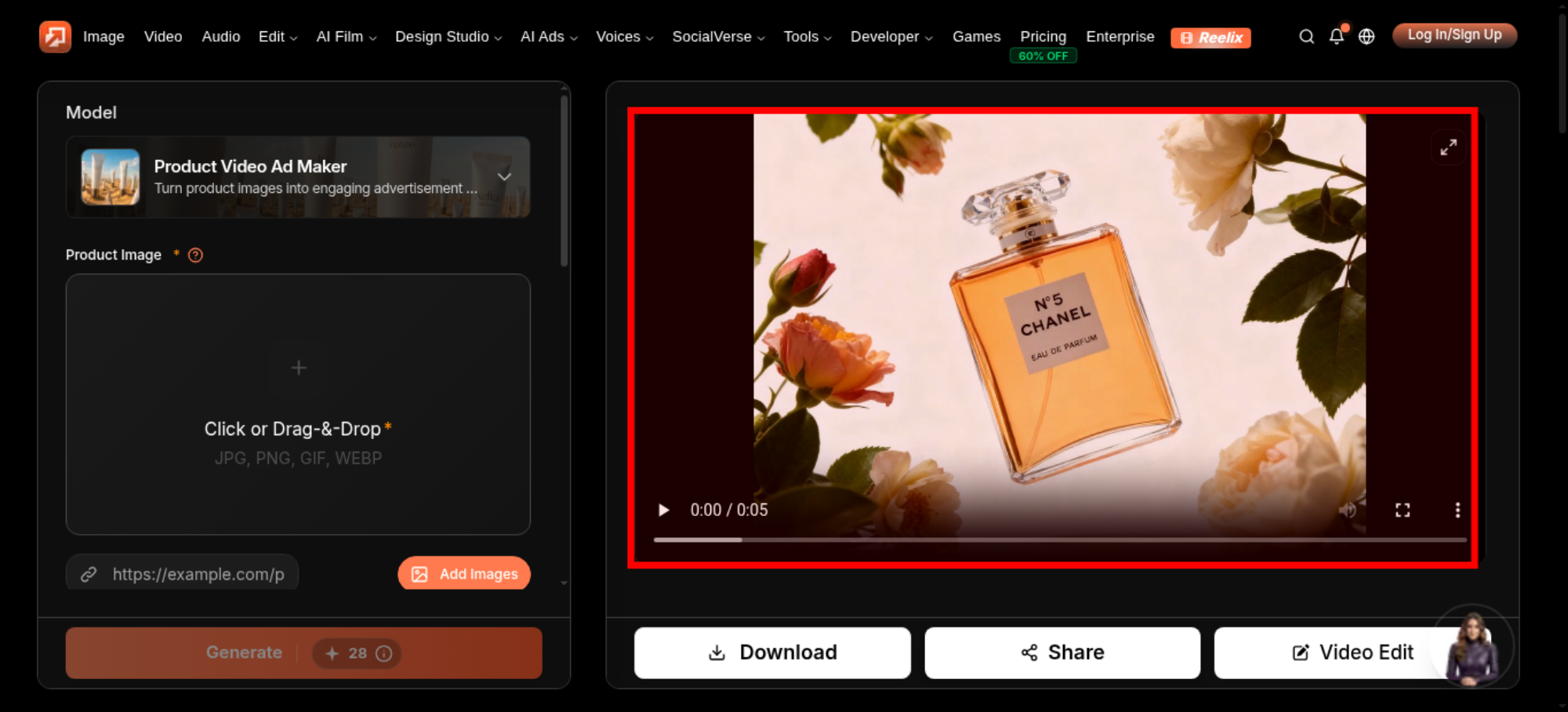Expand the Design Studio menu
This screenshot has width=1568, height=712.
[x=448, y=37]
